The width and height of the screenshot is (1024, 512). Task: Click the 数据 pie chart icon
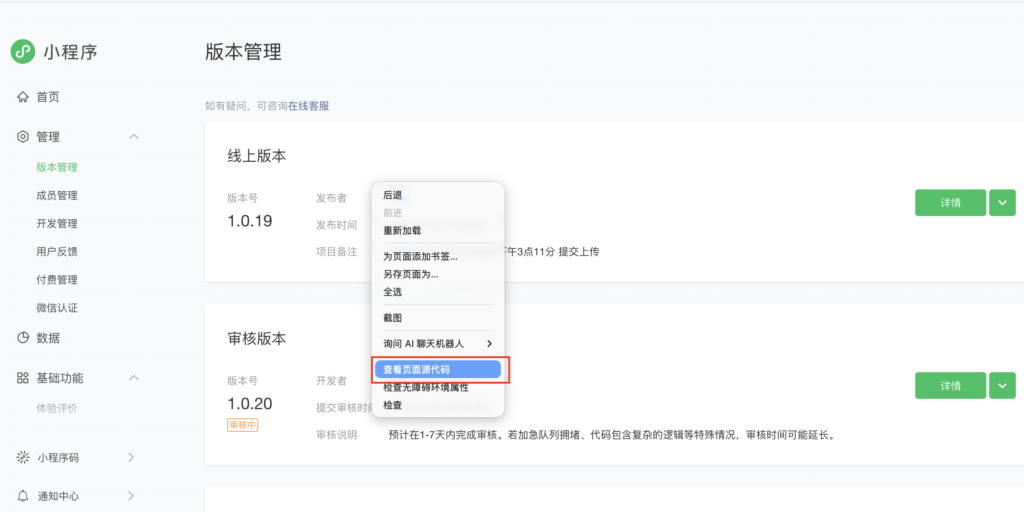coord(23,338)
